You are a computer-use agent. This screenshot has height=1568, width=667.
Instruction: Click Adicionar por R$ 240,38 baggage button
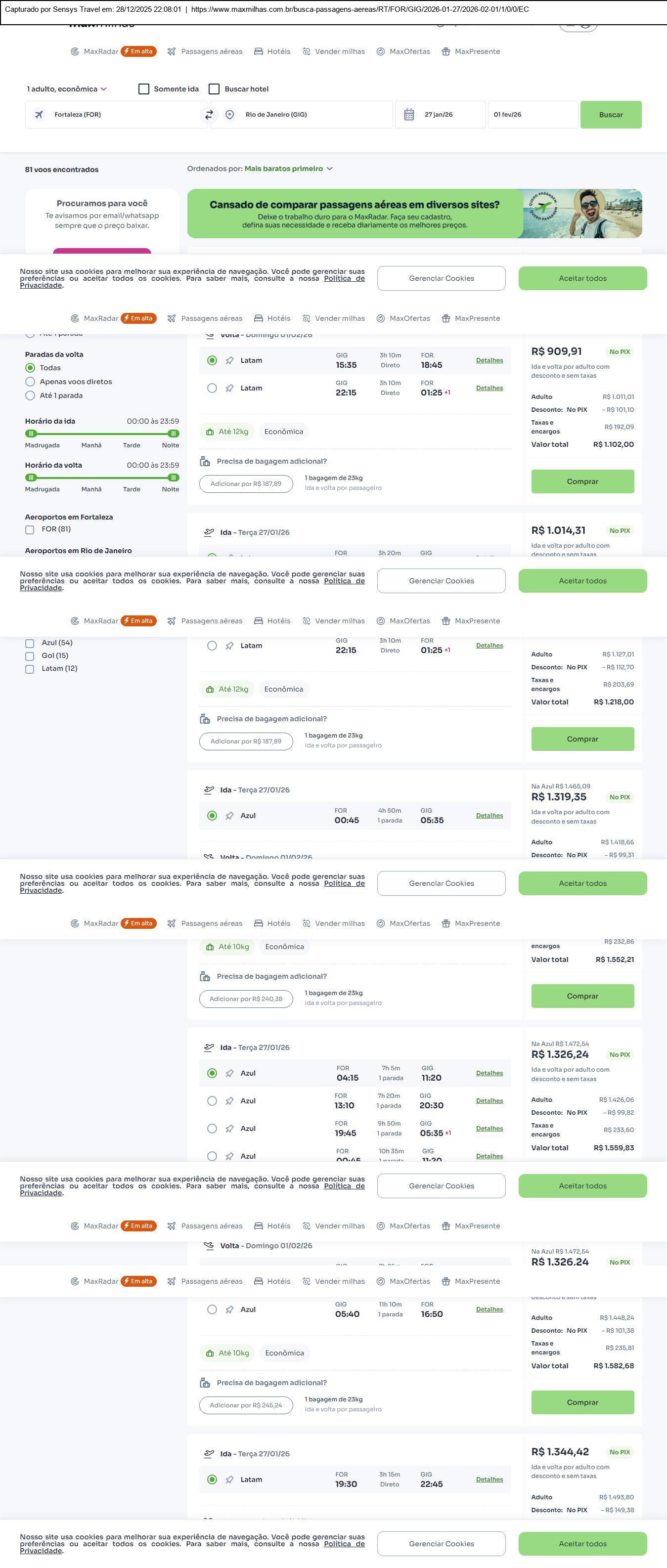pyautogui.click(x=246, y=999)
